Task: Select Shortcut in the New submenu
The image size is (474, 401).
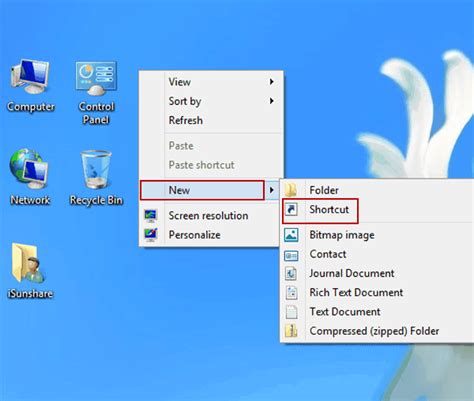Action: pyautogui.click(x=377, y=210)
